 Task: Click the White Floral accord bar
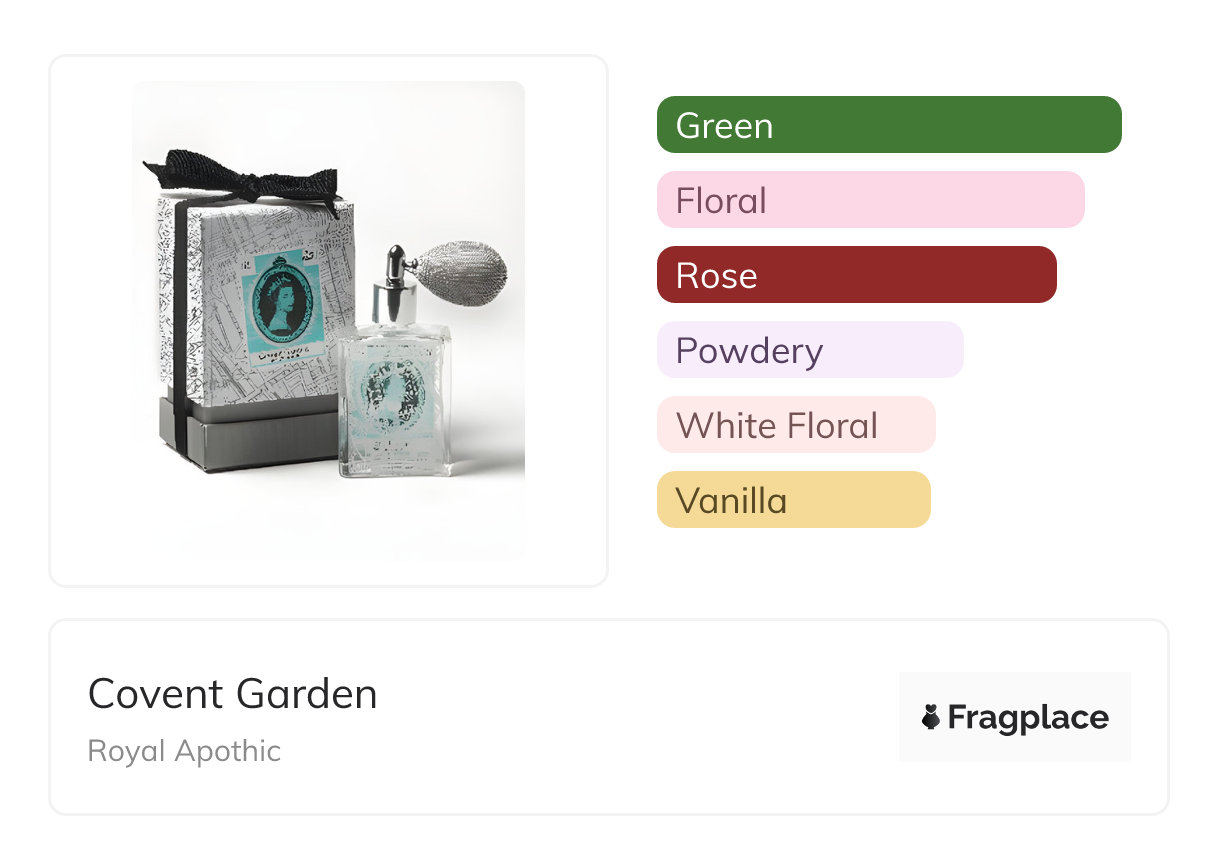coord(795,425)
